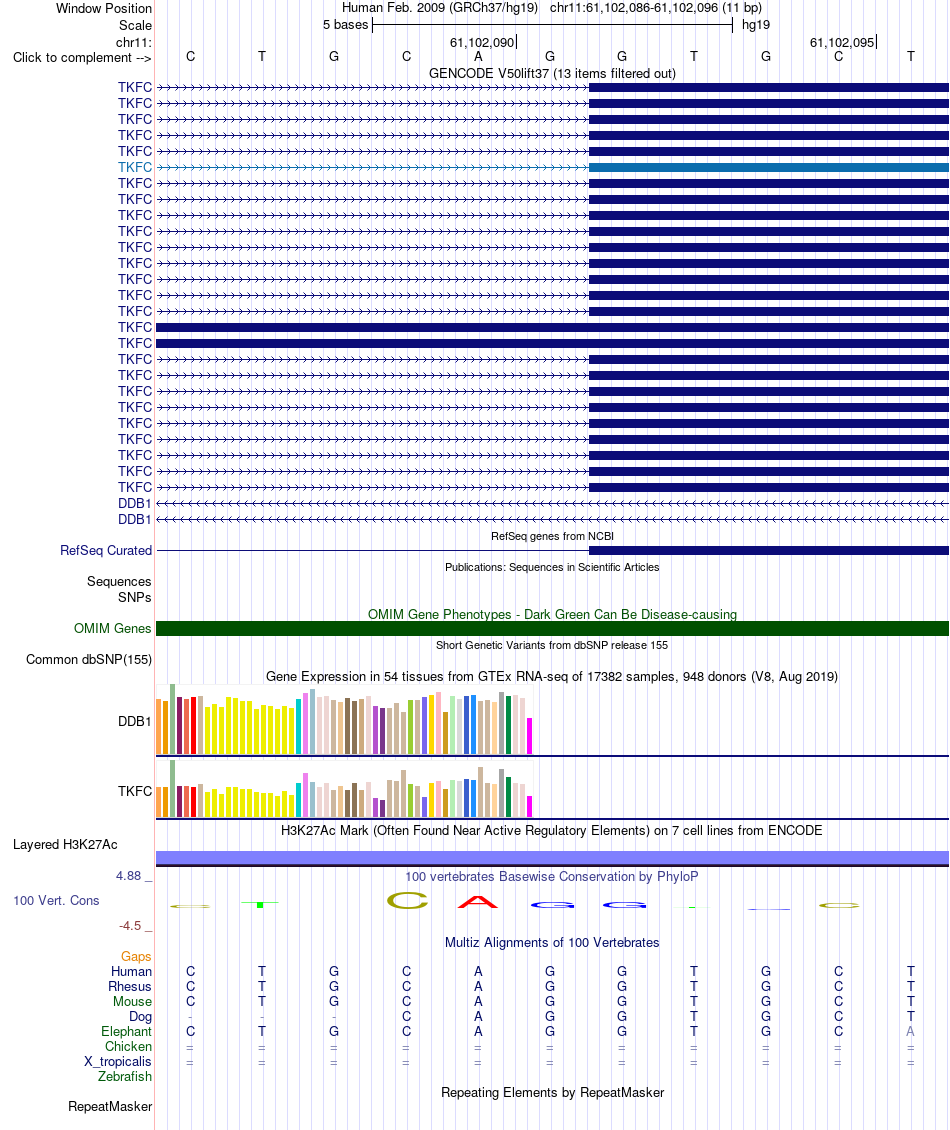Click the purple Layered H3K27Ac signal bar

[x=552, y=858]
